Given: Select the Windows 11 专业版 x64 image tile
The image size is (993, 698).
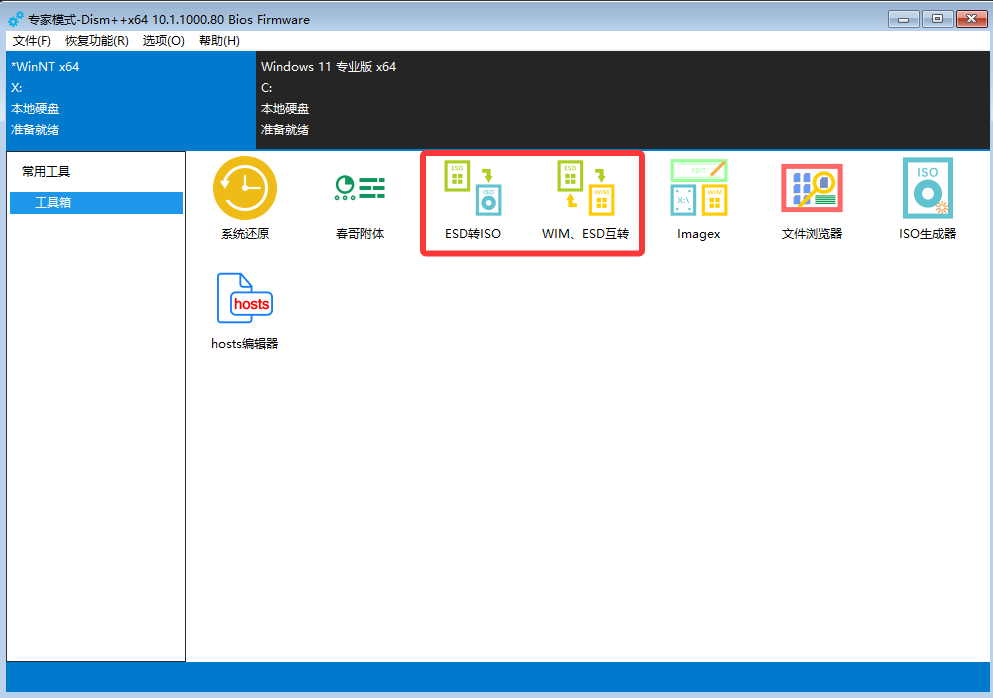Looking at the screenshot, I should [620, 99].
